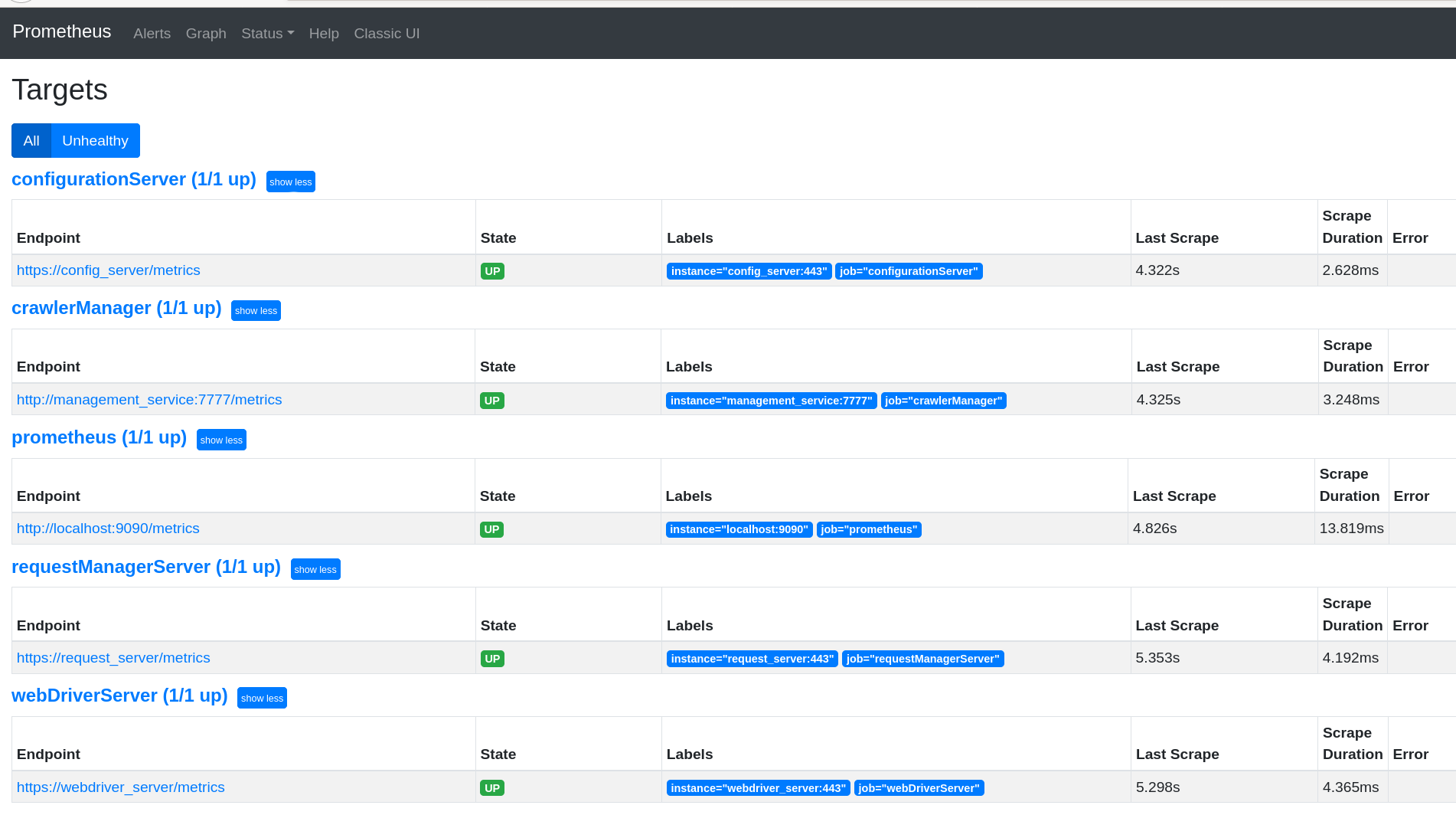Screen dimensions: 1456x815
Task: Collapse webDriverServer with show less
Action: click(x=262, y=698)
